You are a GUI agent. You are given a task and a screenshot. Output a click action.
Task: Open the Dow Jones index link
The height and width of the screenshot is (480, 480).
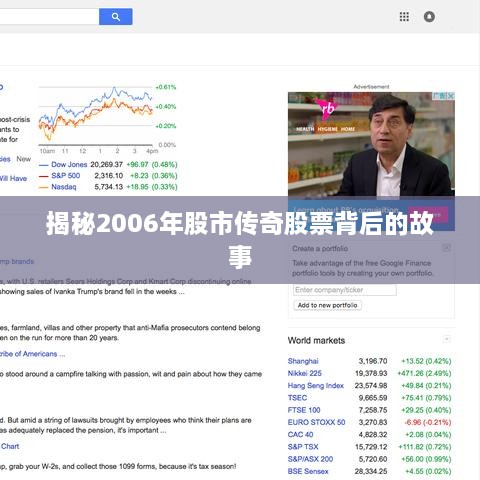pos(69,164)
